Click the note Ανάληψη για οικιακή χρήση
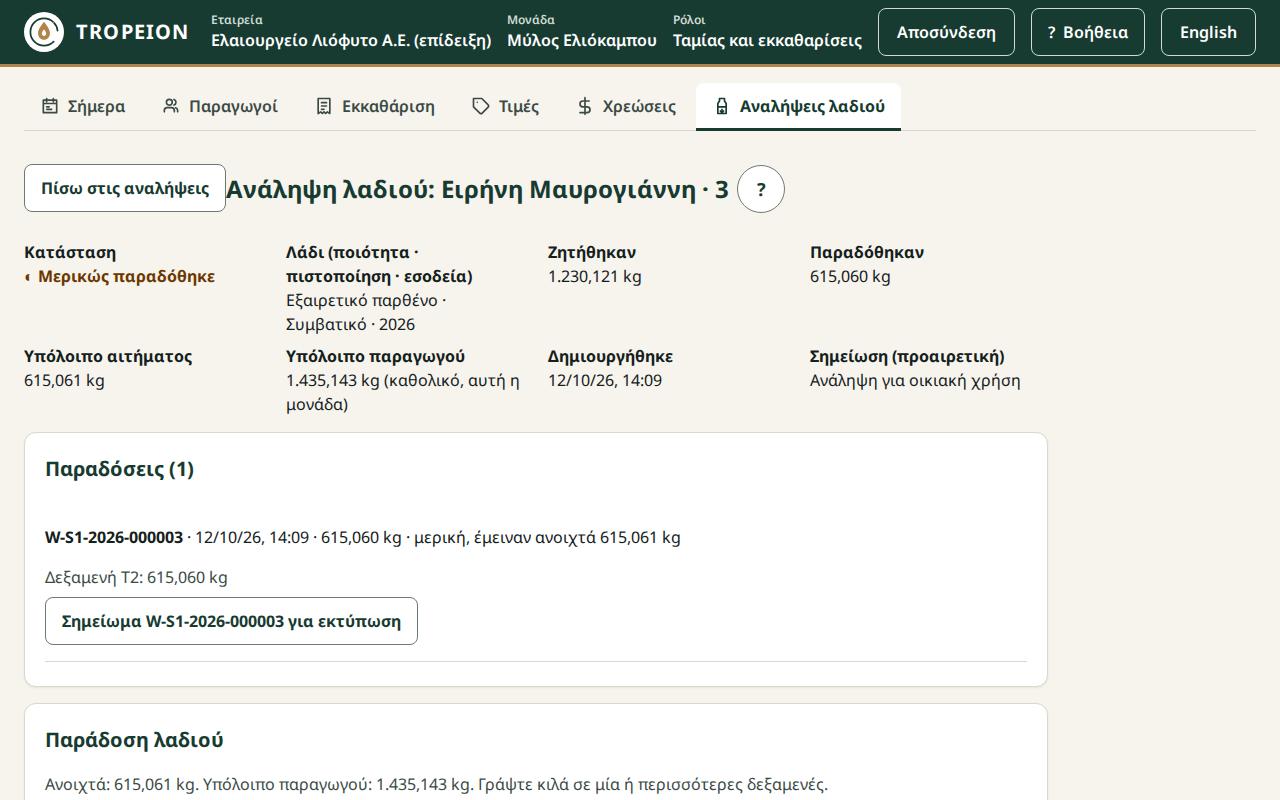The height and width of the screenshot is (800, 1280). 915,380
